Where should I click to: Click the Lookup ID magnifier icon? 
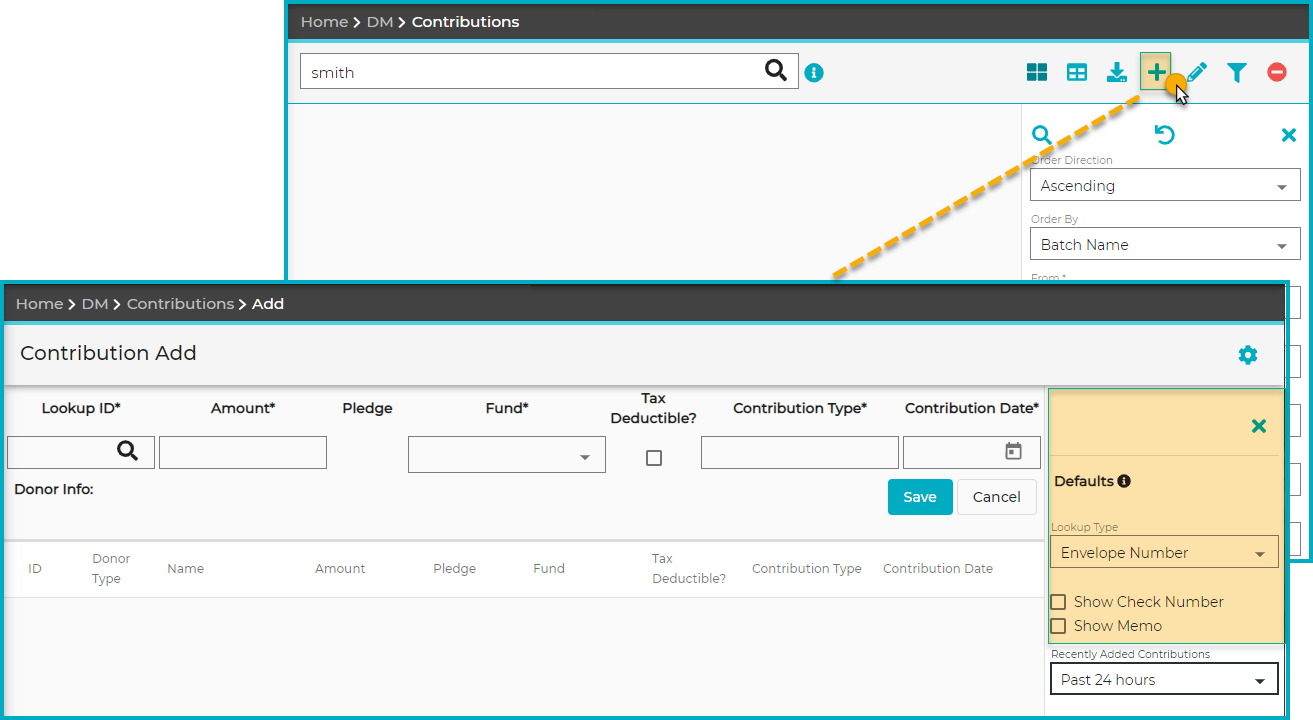127,451
